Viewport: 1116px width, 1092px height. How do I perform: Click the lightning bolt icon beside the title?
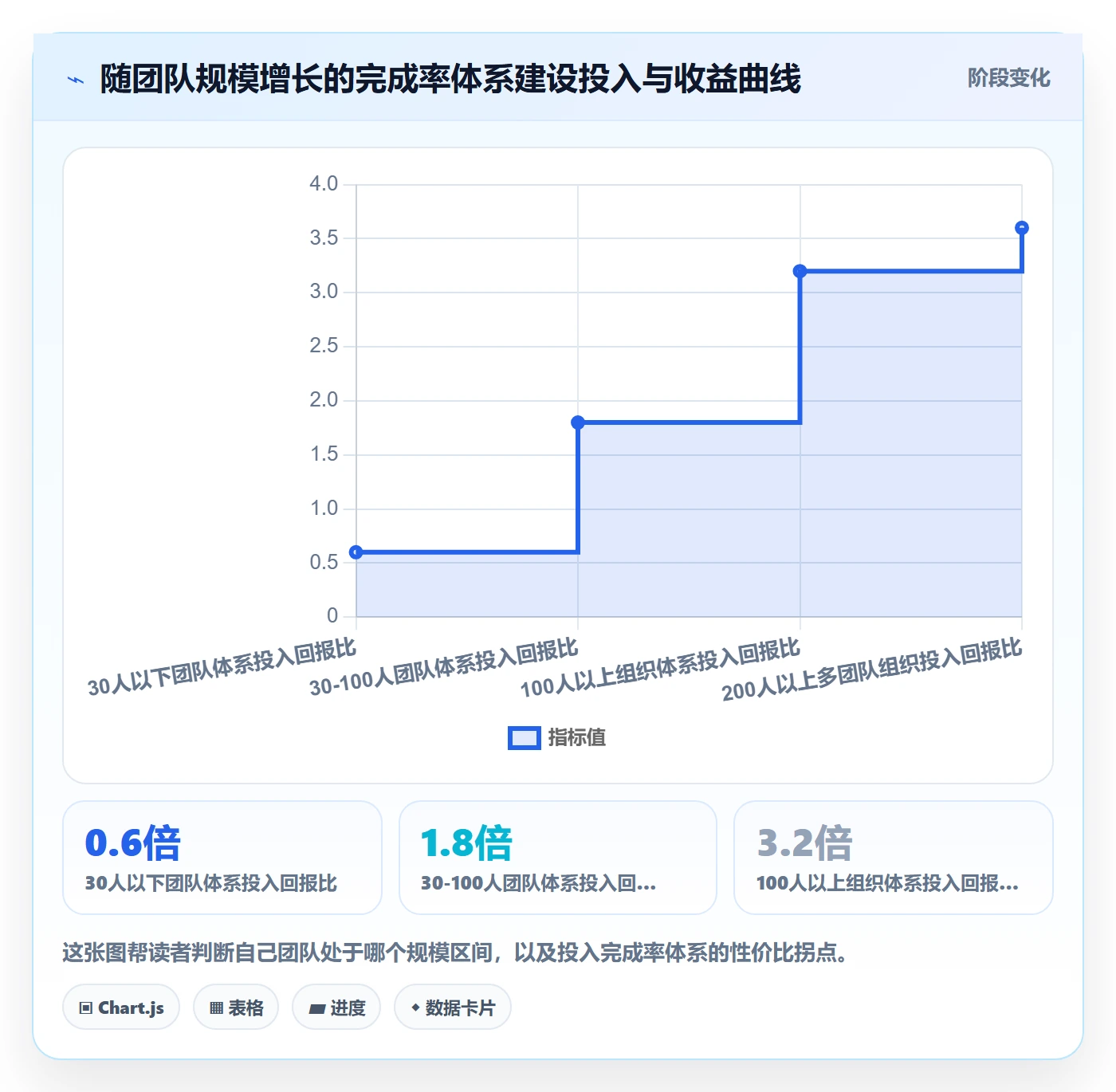pyautogui.click(x=76, y=80)
